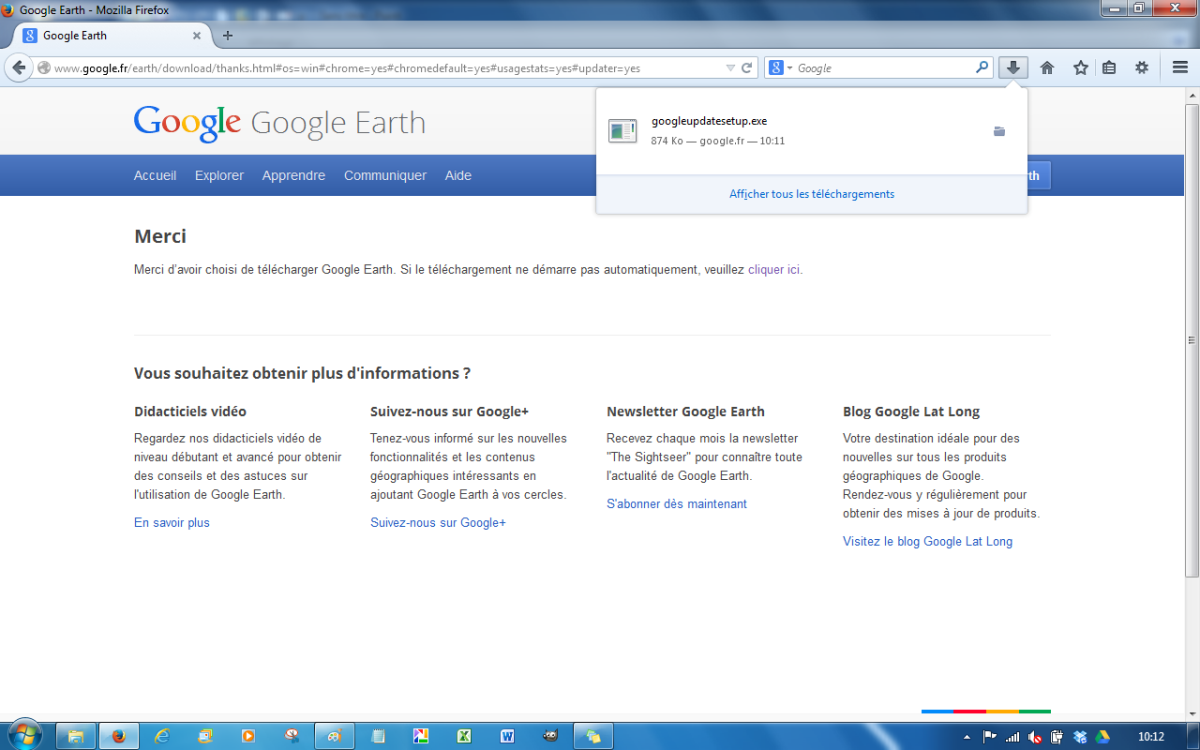
Task: Open containing folder for googleupdatesetup.exe
Action: pos(999,131)
